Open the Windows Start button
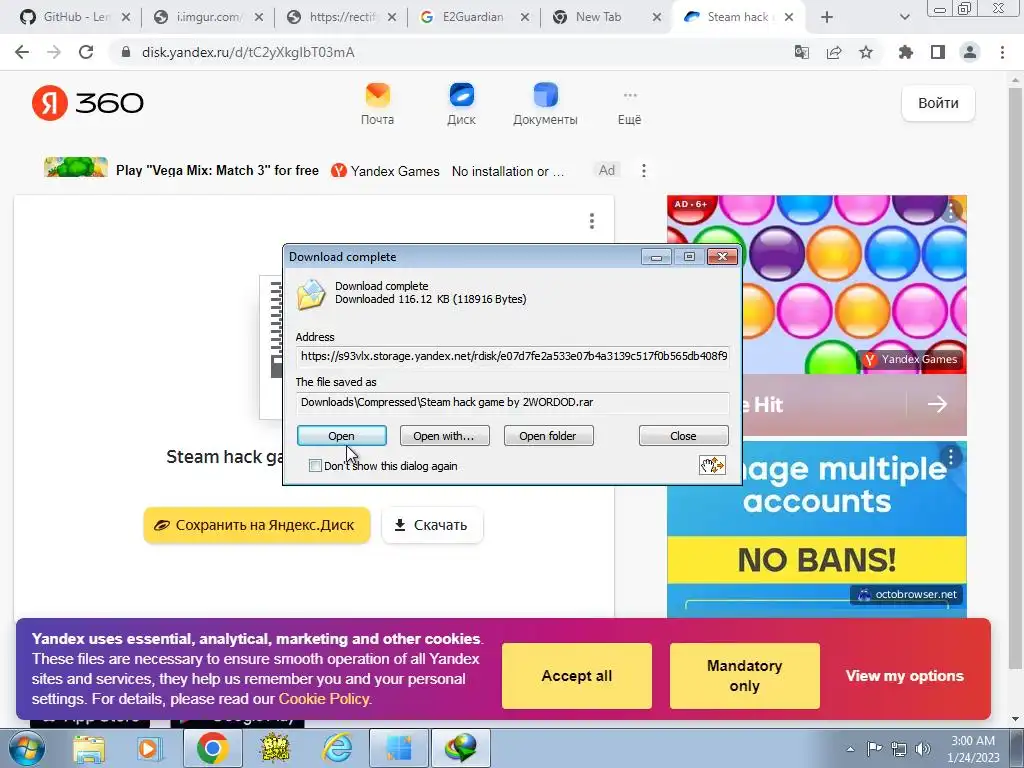This screenshot has height=768, width=1024. 27,748
